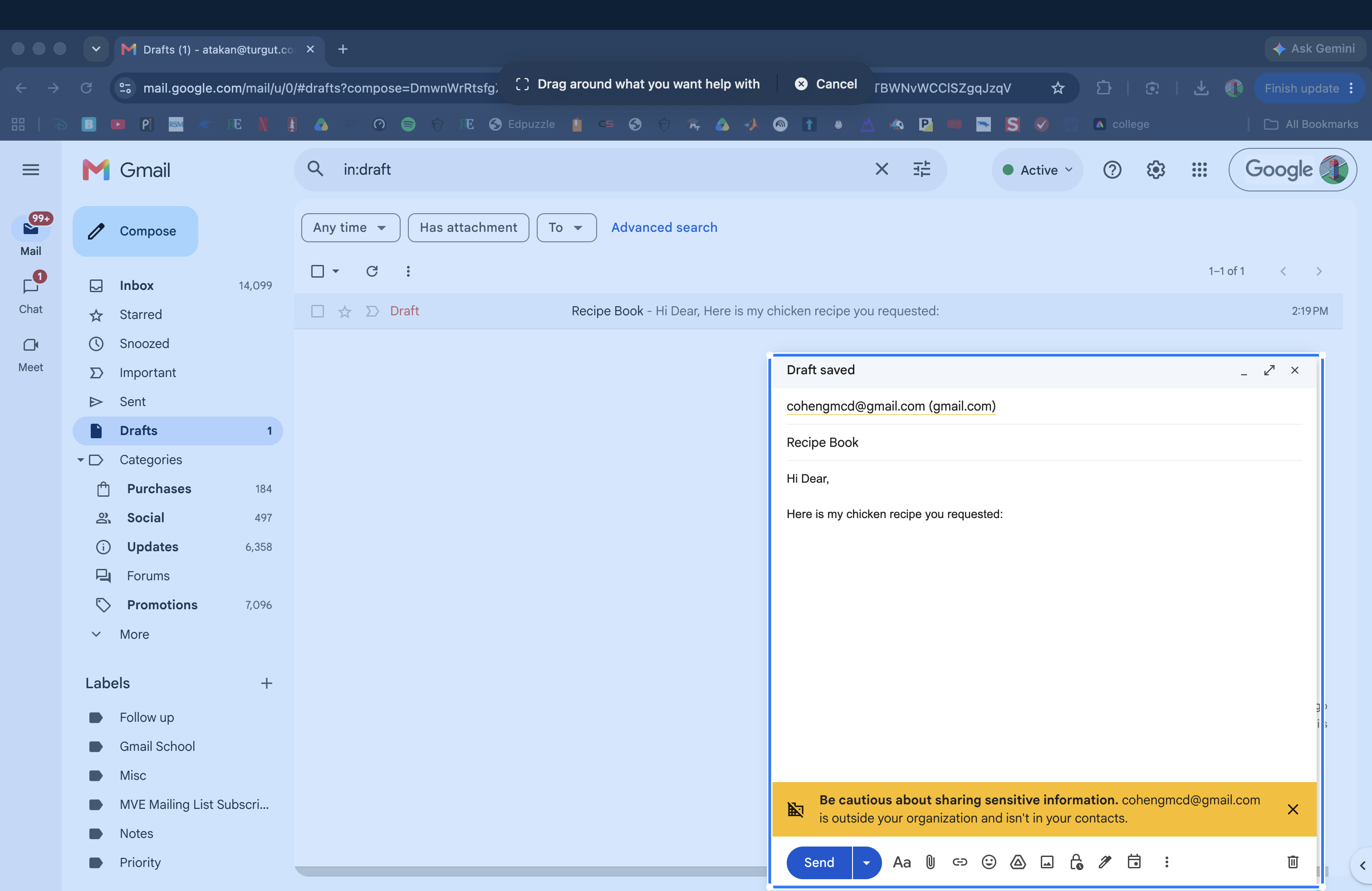
Task: Send the Recipe Book email
Action: (819, 862)
